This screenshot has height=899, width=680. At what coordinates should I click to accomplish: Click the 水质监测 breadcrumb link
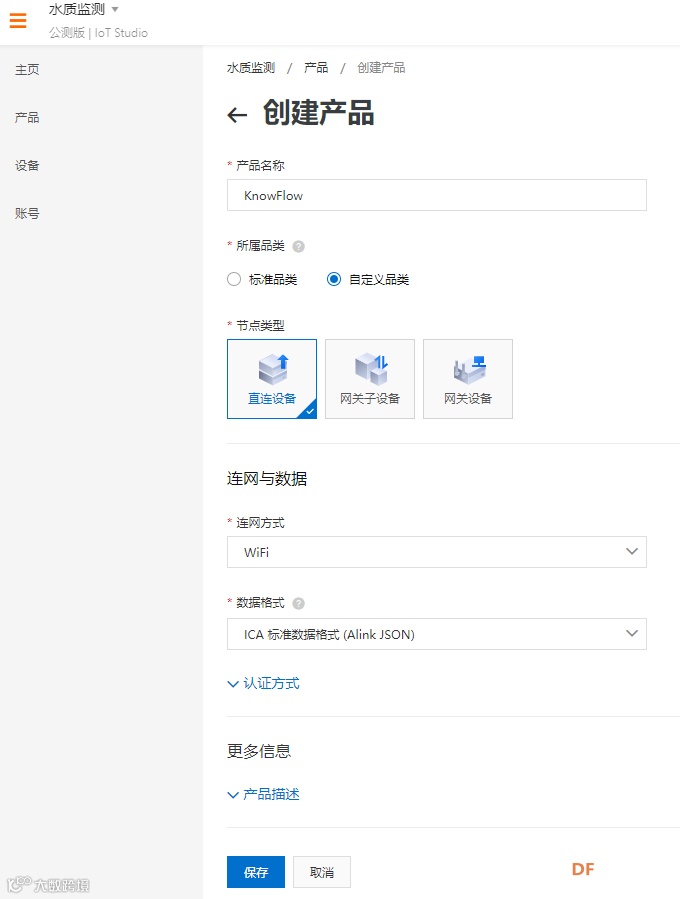point(251,68)
